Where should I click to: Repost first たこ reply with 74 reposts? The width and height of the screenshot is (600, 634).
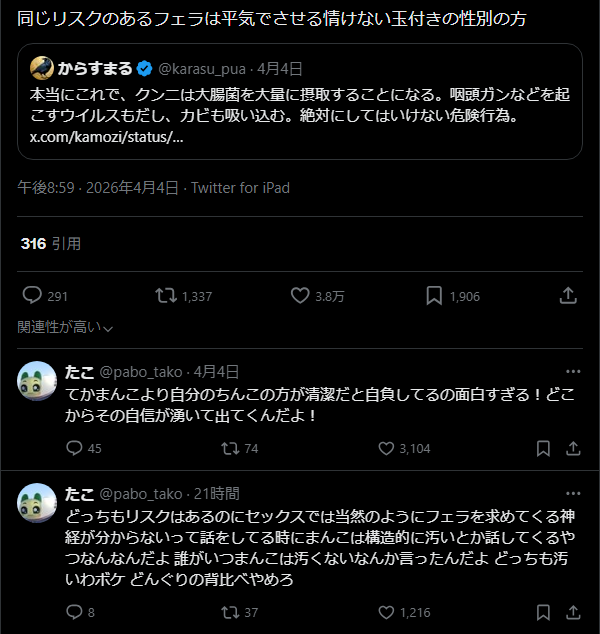(x=228, y=448)
